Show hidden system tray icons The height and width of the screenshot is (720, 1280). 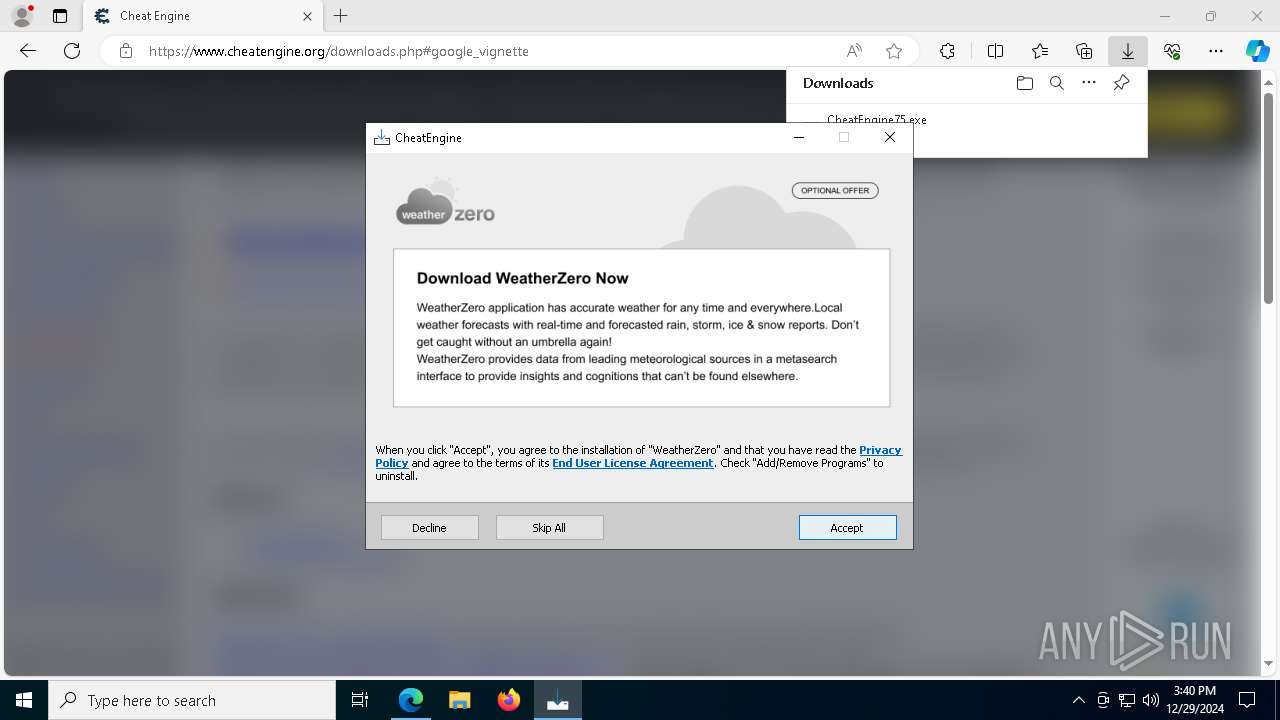tap(1078, 700)
